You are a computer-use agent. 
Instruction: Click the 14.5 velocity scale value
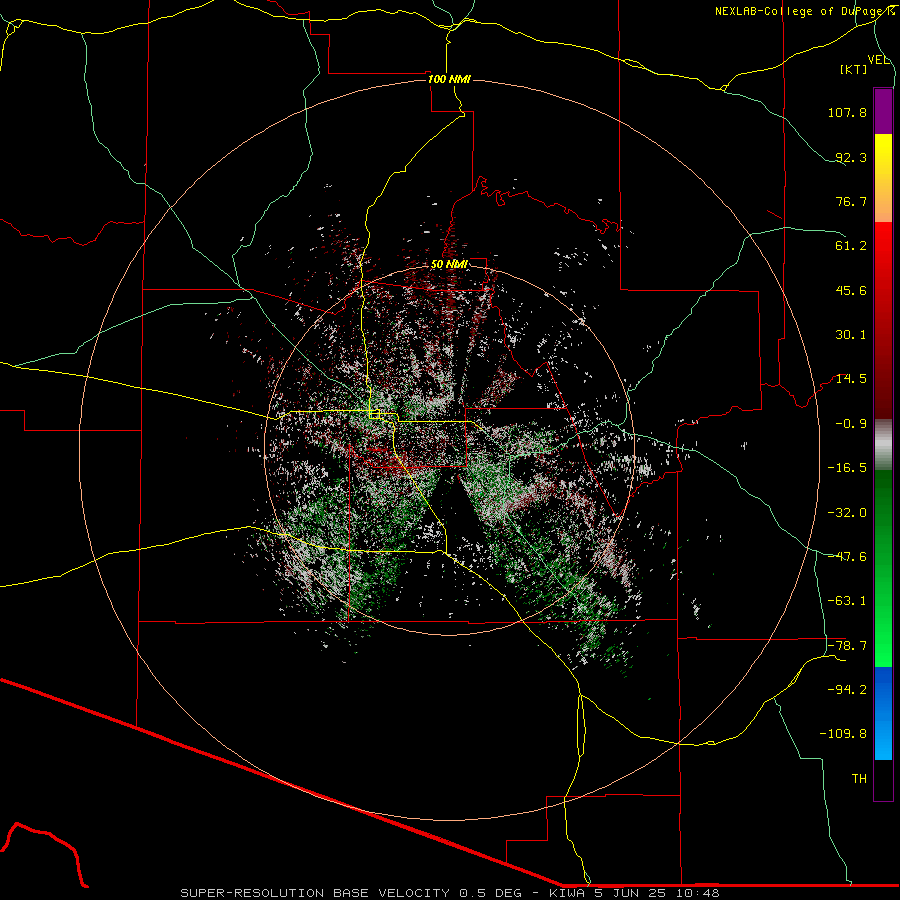851,379
